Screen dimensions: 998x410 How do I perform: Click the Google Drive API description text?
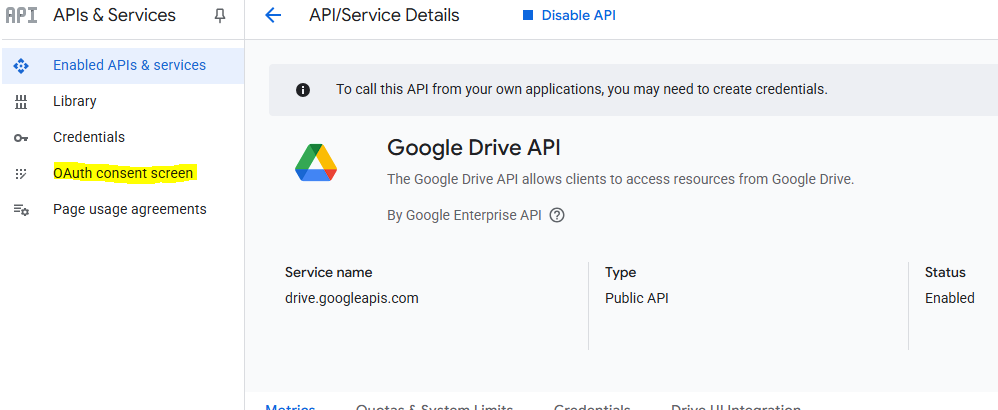pos(621,180)
